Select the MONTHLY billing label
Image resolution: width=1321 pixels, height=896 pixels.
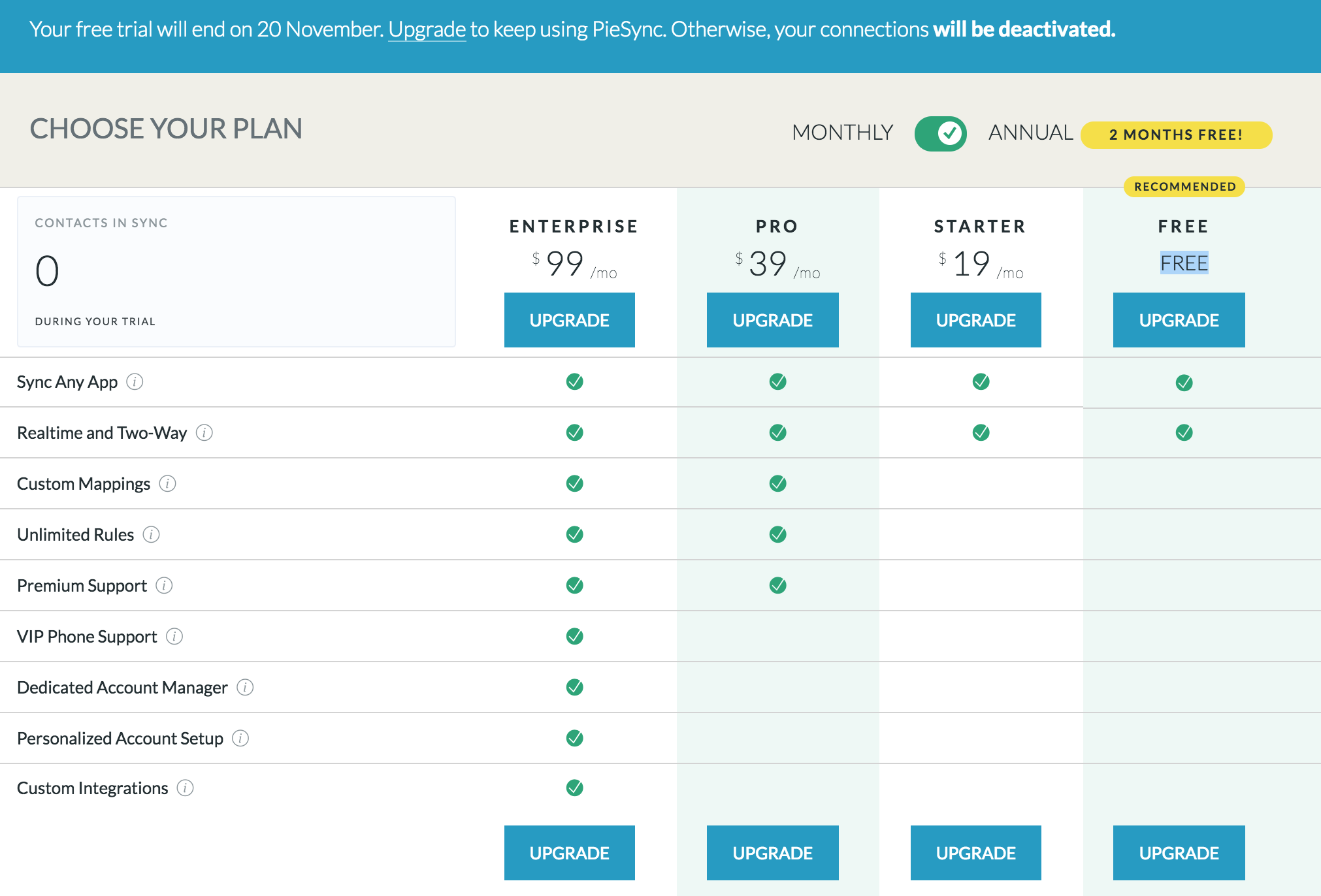point(842,133)
